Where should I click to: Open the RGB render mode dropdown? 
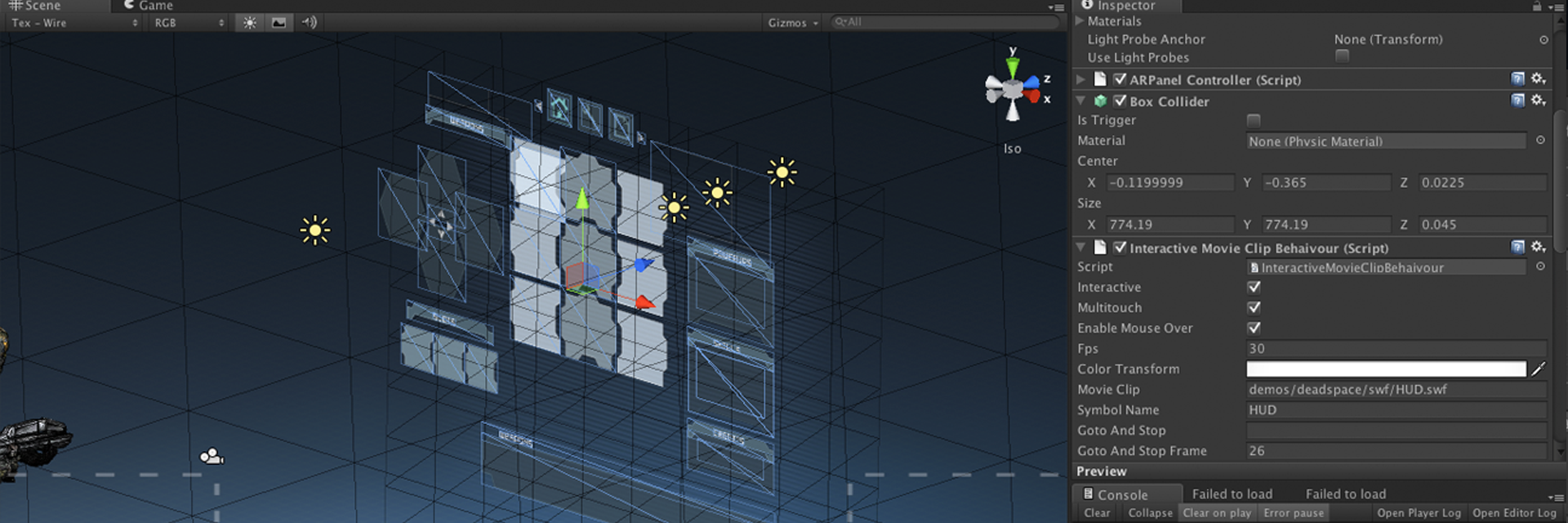189,23
